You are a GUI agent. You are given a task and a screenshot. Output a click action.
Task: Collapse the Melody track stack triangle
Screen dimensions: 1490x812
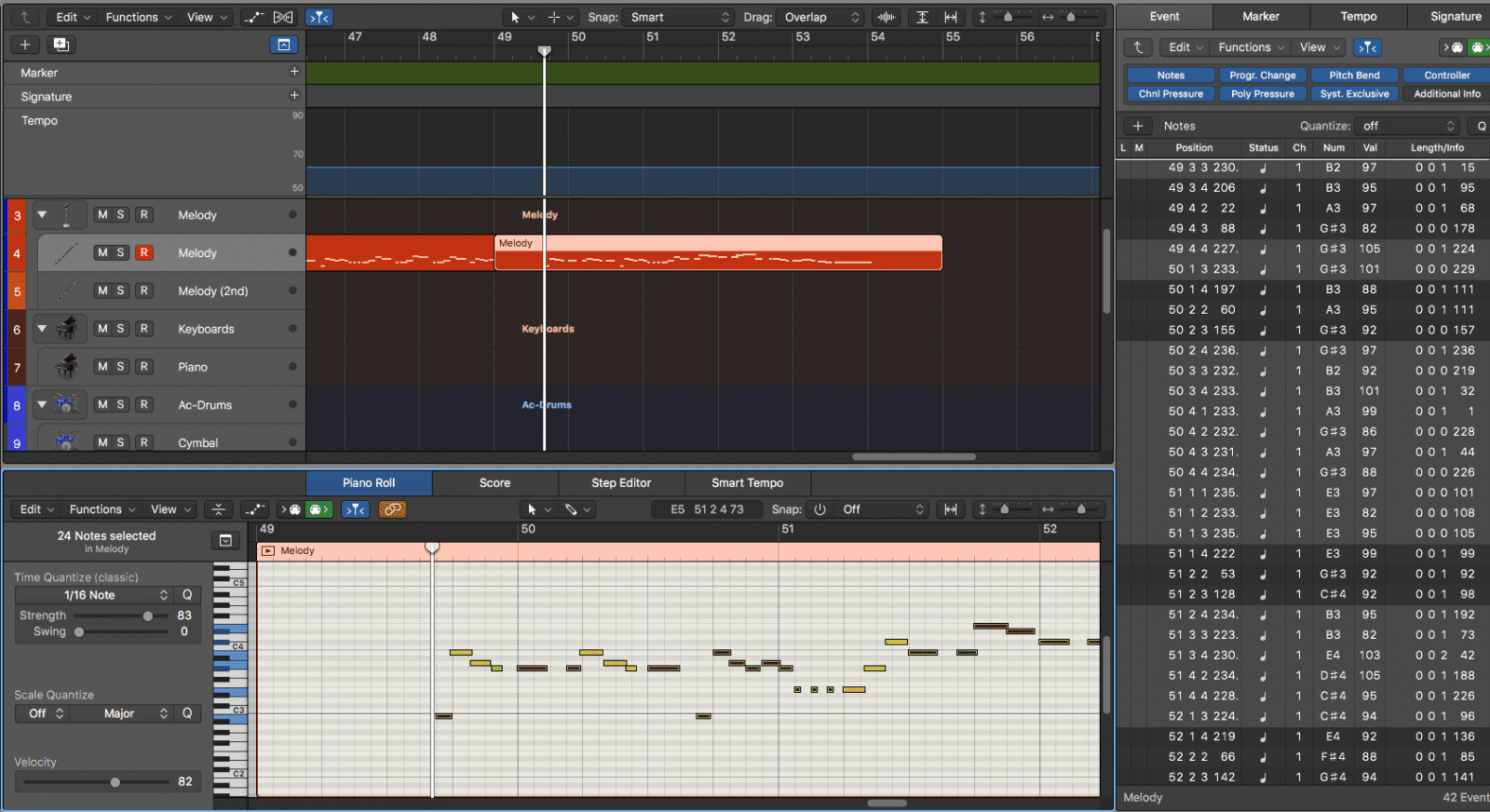click(x=42, y=214)
